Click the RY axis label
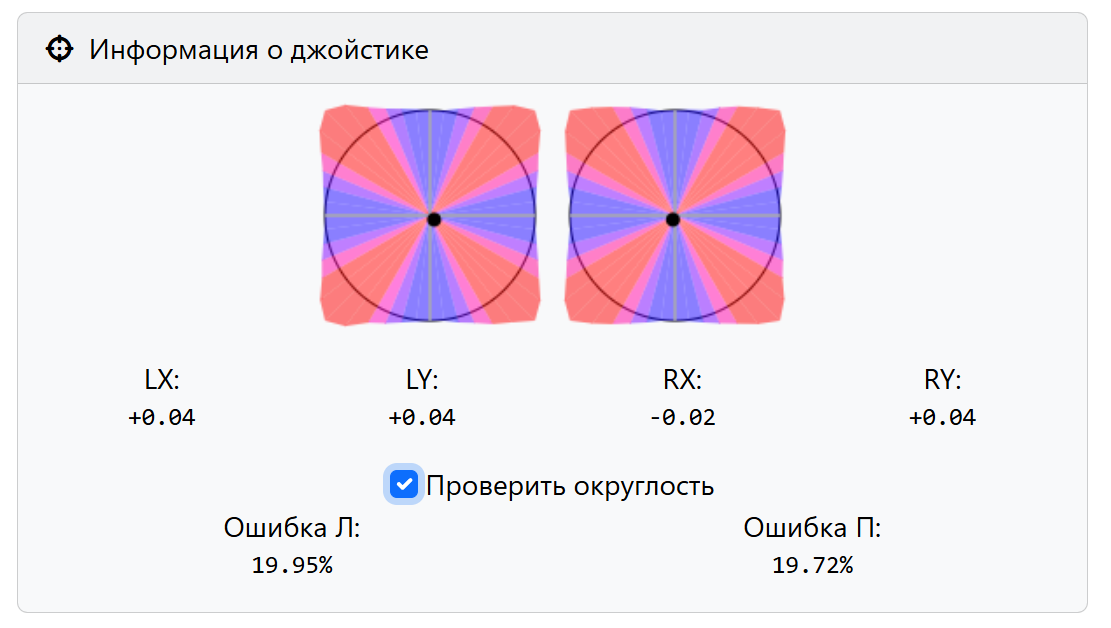 click(943, 380)
